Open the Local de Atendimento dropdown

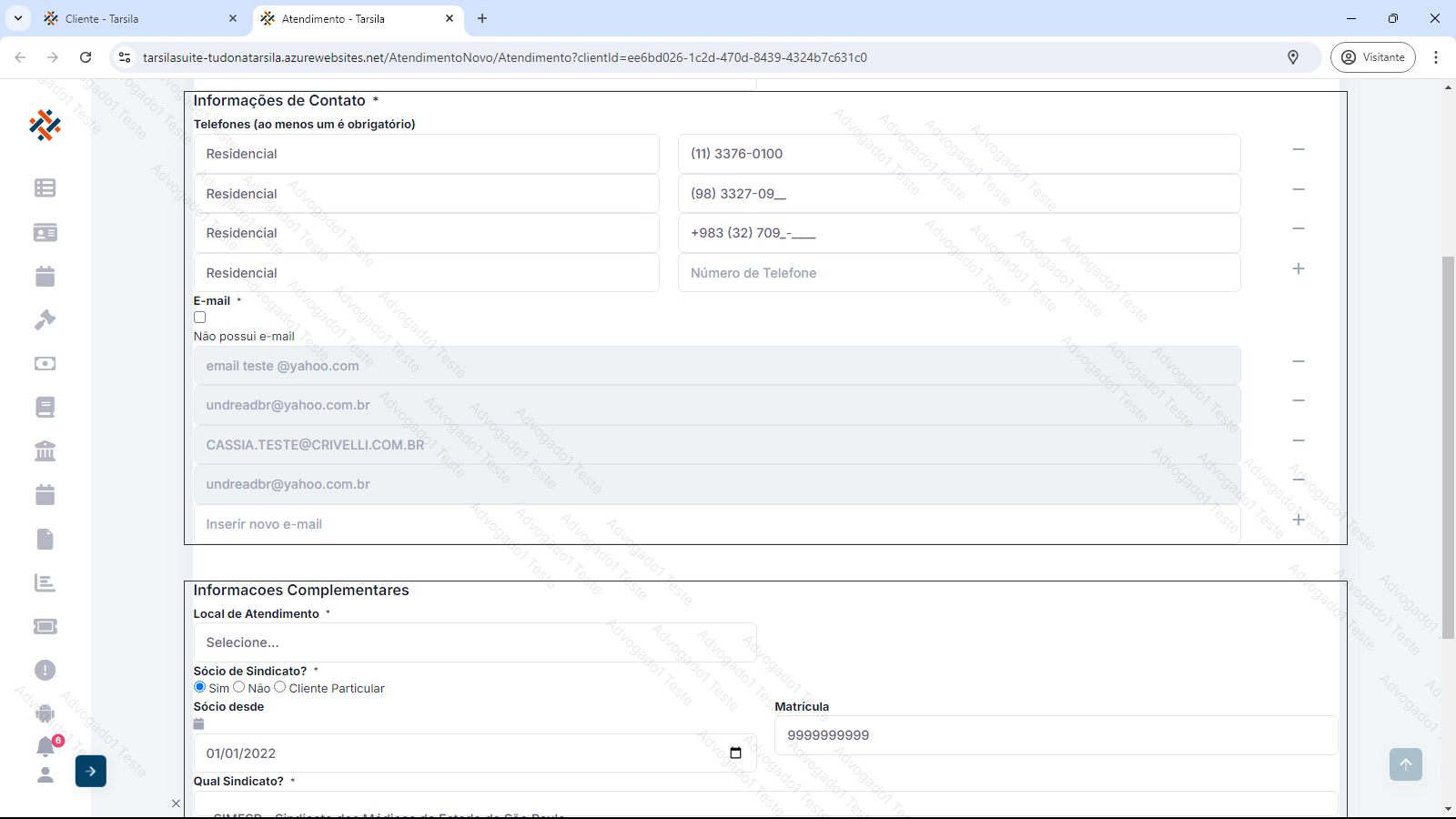point(474,642)
